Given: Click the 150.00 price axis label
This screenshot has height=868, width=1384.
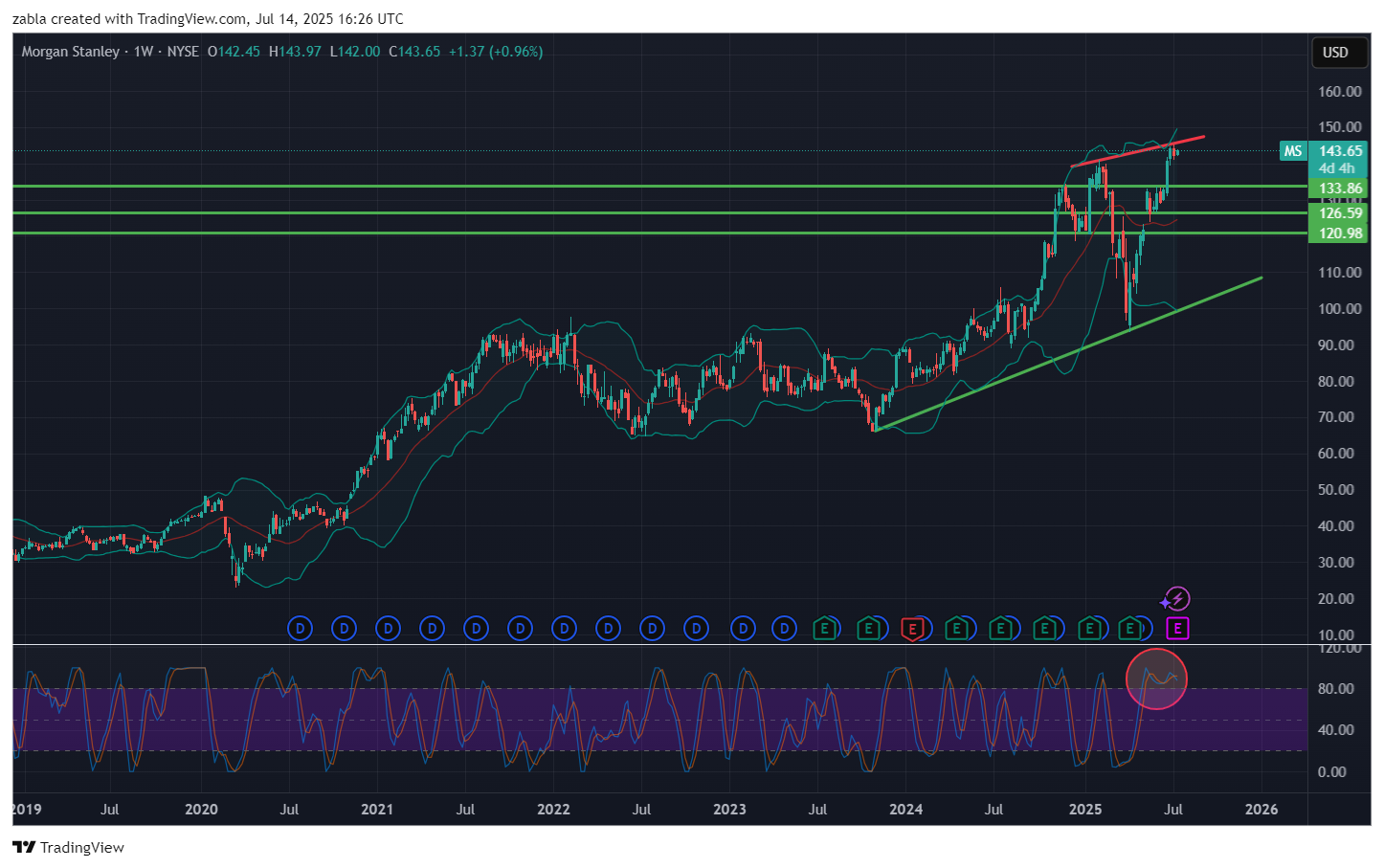Looking at the screenshot, I should tap(1340, 127).
